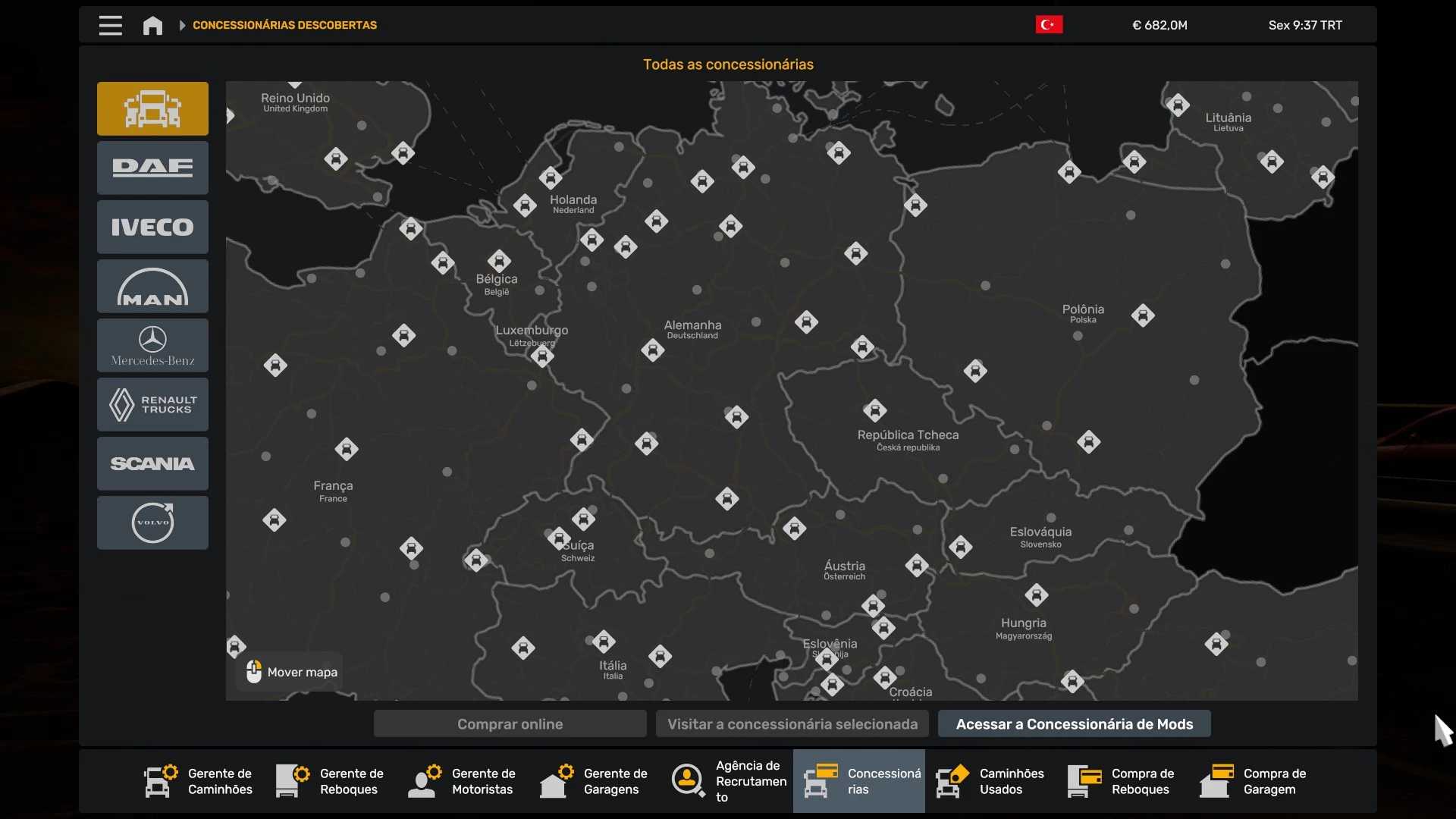Open the Gerente de Caminhões tab
The height and width of the screenshot is (819, 1456).
point(199,781)
